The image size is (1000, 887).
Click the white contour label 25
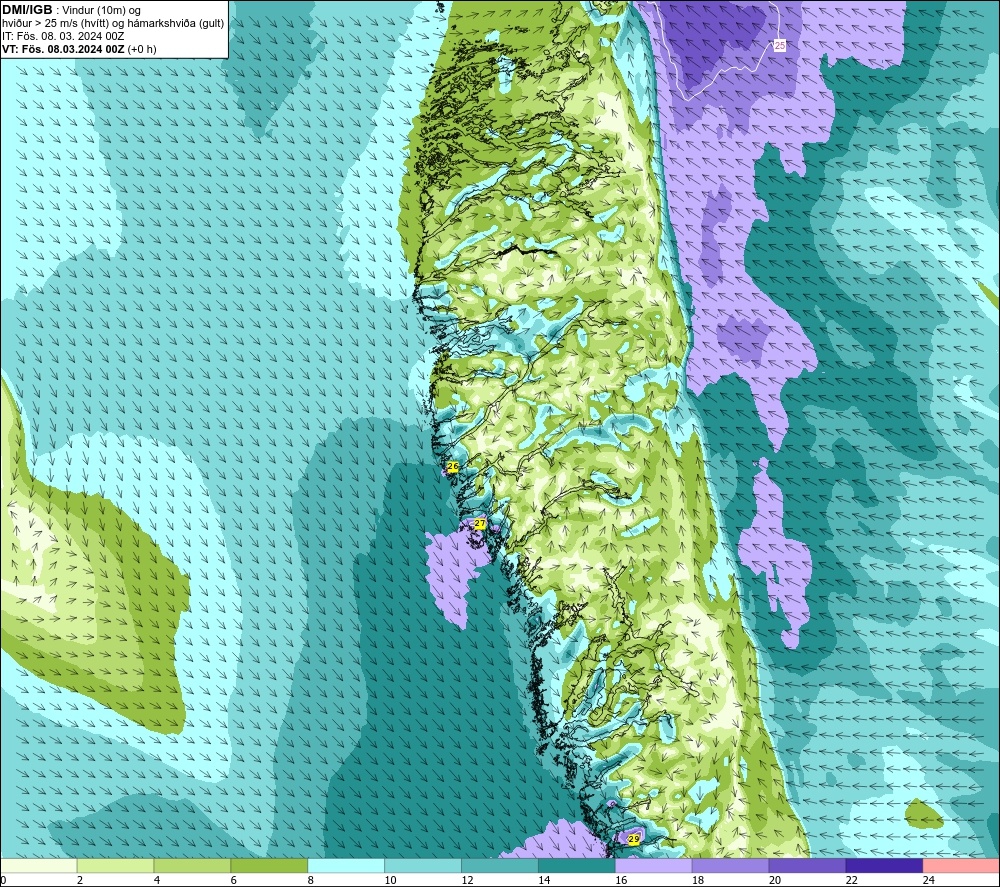pos(780,46)
